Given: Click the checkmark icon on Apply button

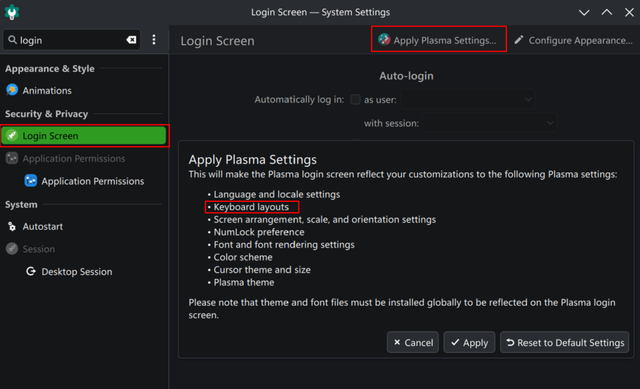Looking at the screenshot, I should pyautogui.click(x=455, y=342).
